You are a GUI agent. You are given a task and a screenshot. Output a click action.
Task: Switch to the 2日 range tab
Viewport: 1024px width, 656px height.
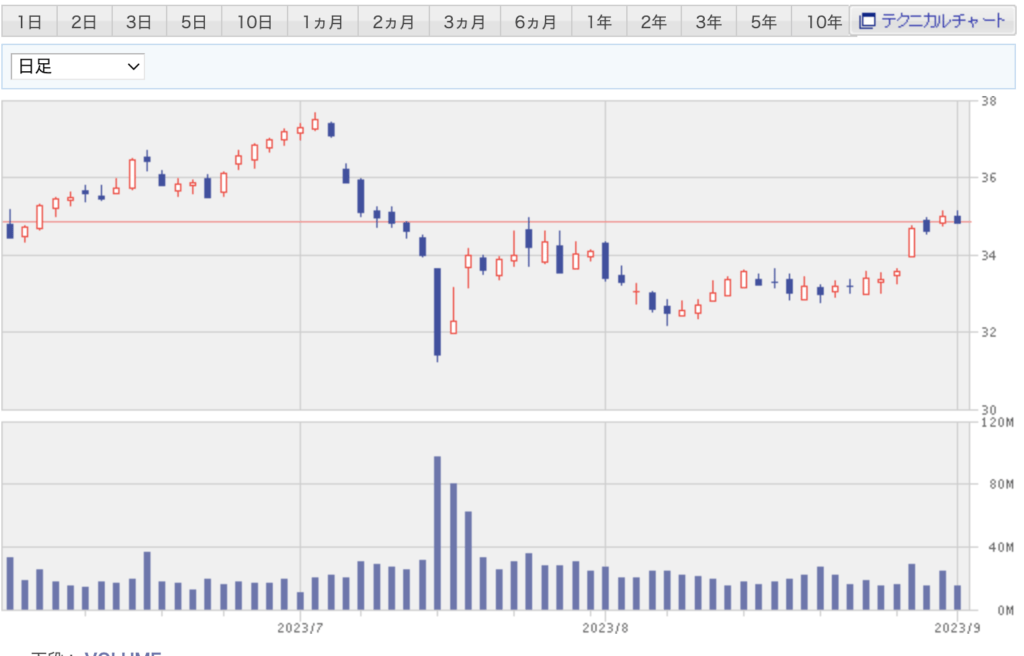tap(84, 21)
